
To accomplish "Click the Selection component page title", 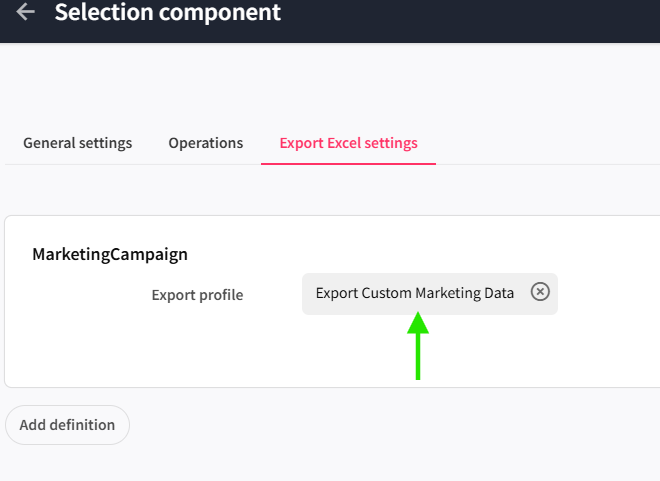I will point(168,13).
